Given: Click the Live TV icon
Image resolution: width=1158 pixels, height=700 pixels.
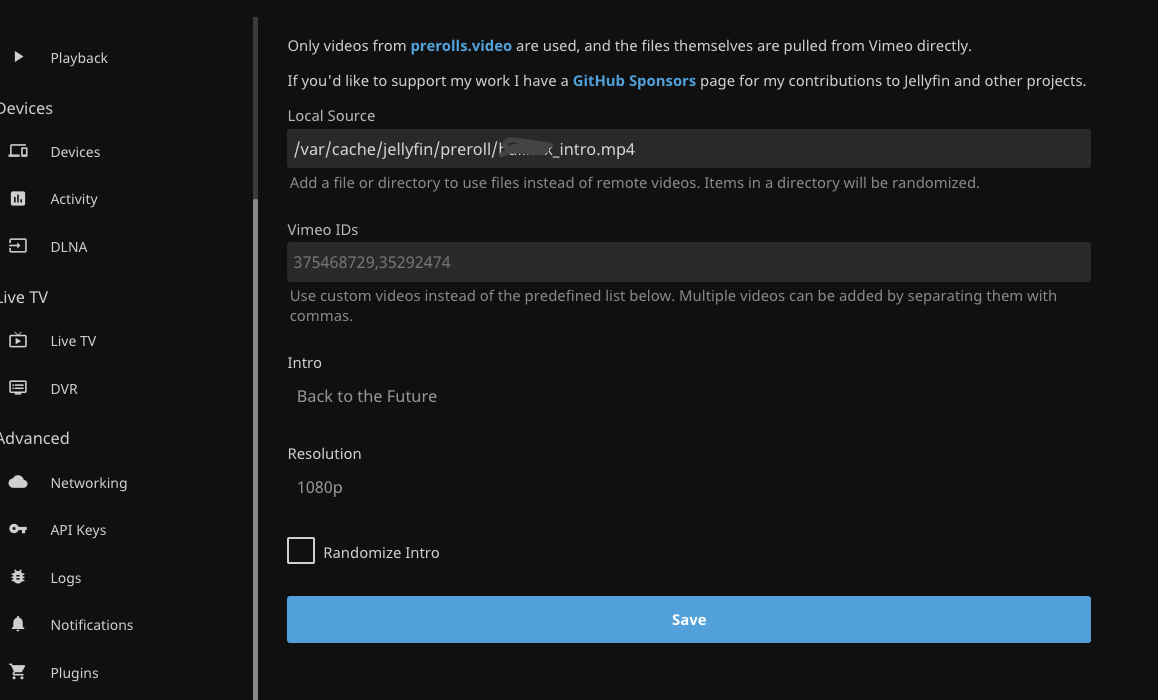Looking at the screenshot, I should (18, 341).
